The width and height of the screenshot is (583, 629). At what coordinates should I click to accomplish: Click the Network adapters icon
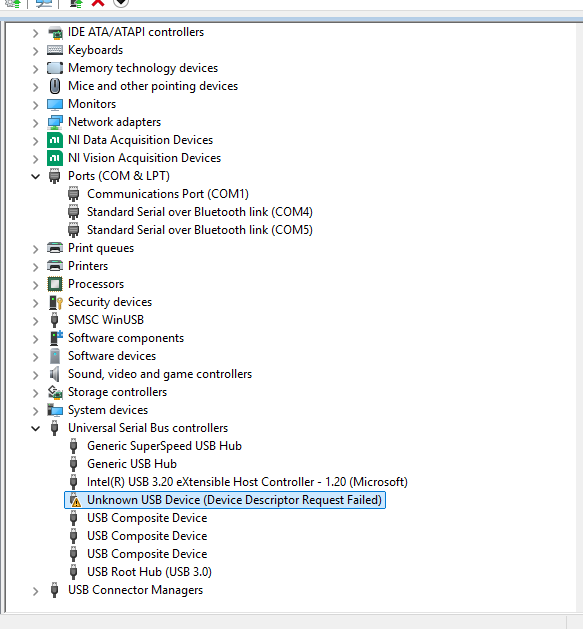[x=55, y=122]
